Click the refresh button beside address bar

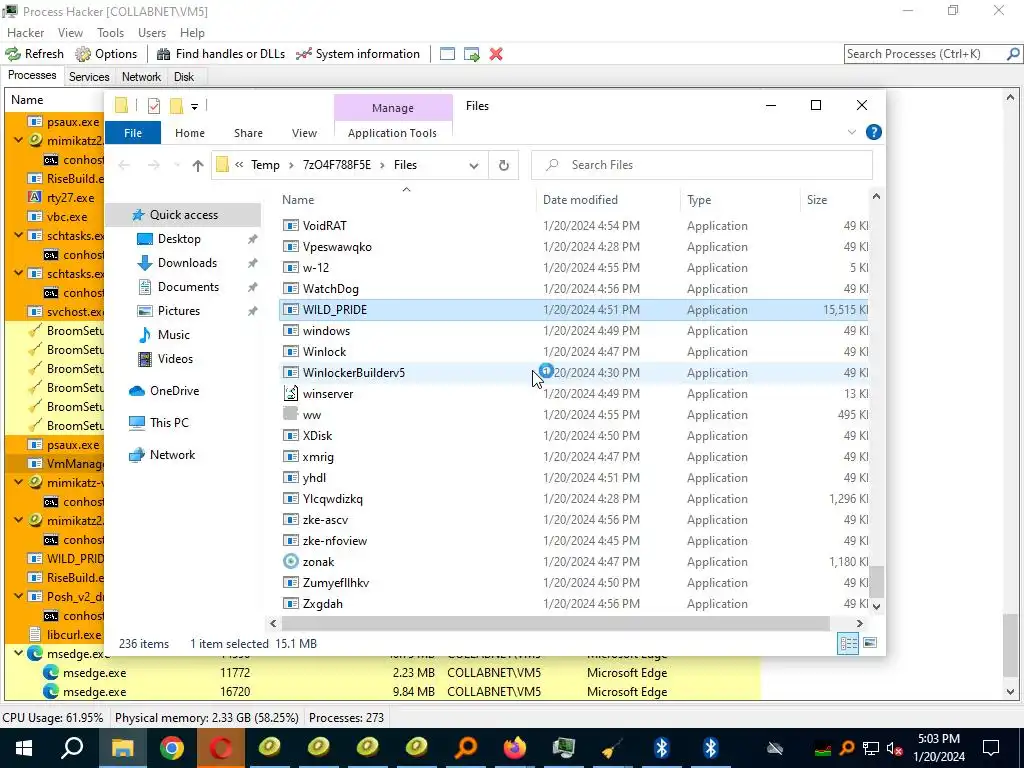(x=504, y=165)
